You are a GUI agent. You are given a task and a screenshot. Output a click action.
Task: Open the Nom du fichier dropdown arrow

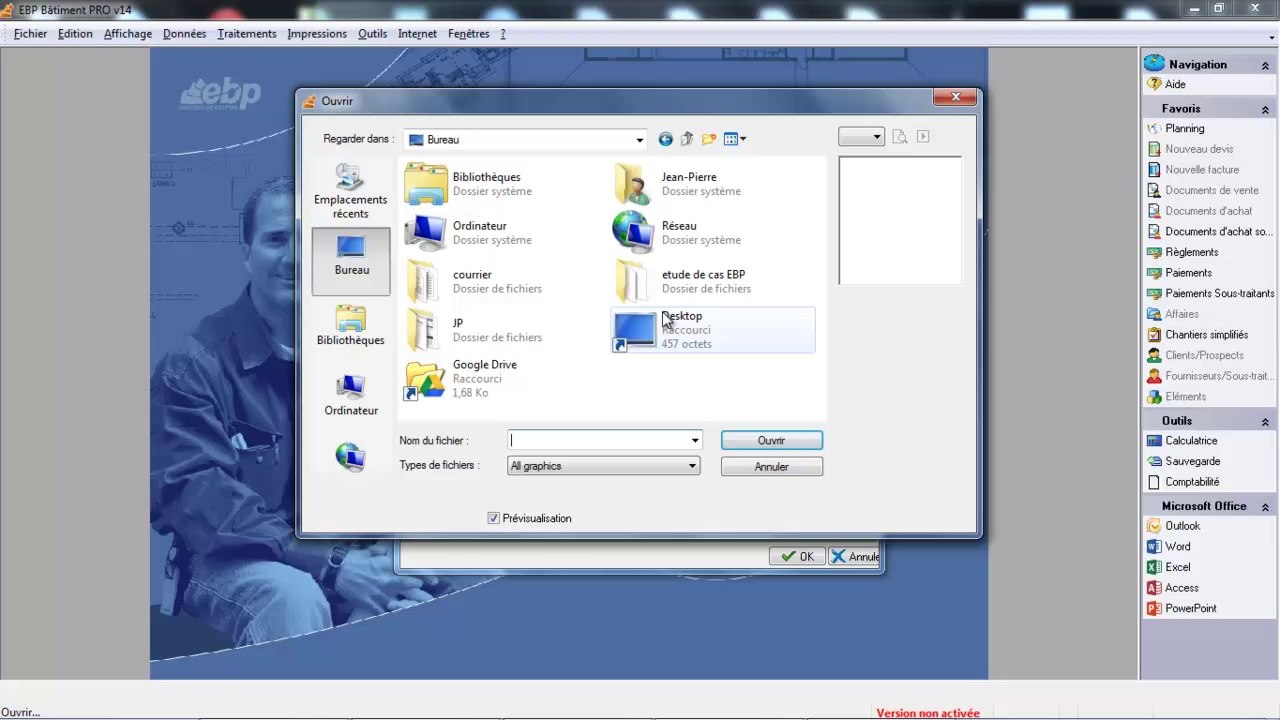click(694, 441)
